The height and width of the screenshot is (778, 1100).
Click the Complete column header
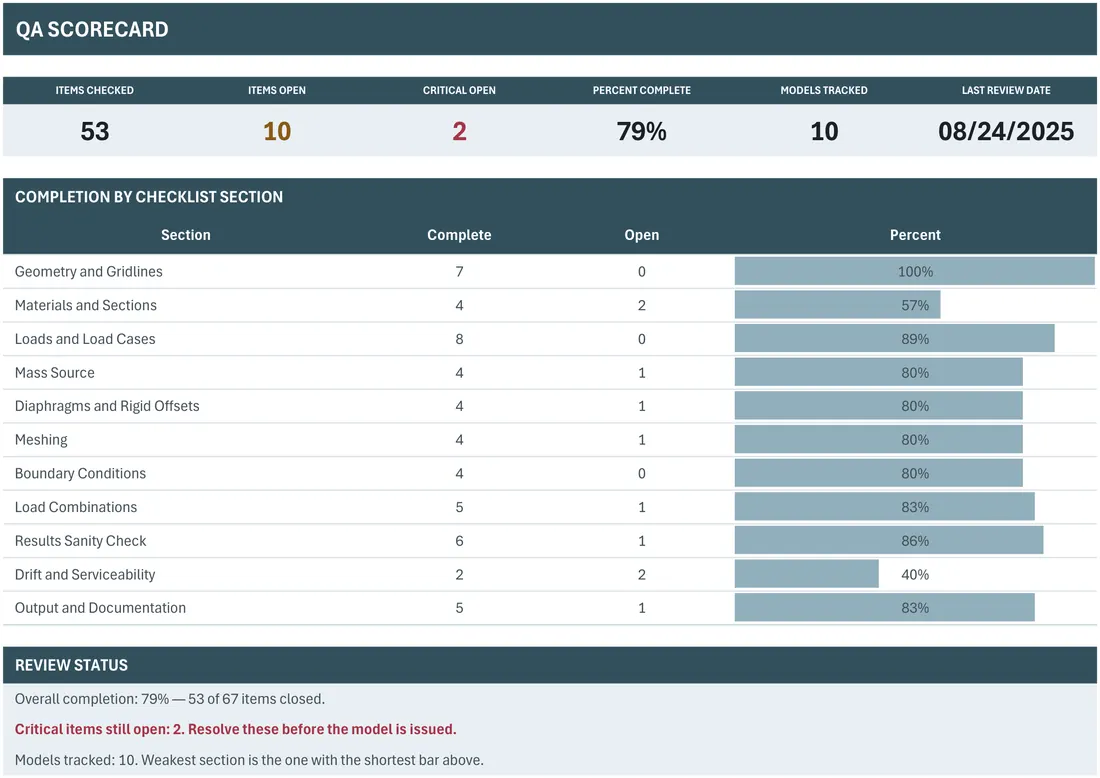[x=459, y=235]
